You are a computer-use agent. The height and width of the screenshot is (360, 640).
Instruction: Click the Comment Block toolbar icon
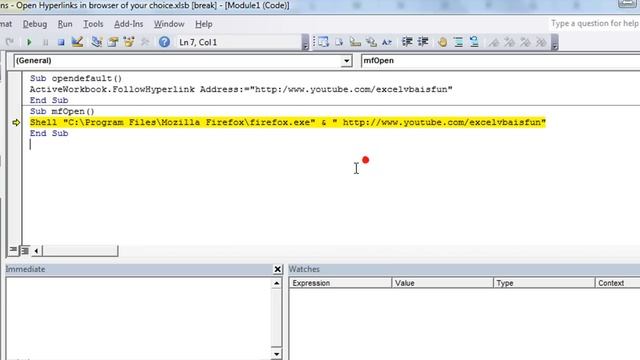point(458,42)
